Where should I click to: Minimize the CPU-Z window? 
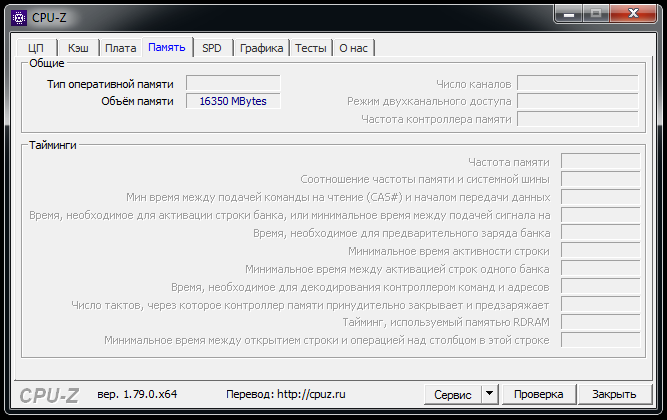[569, 14]
